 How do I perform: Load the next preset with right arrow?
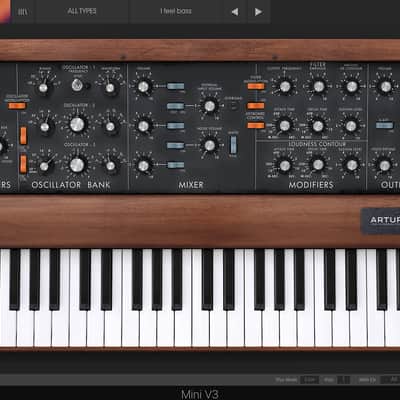tap(258, 12)
